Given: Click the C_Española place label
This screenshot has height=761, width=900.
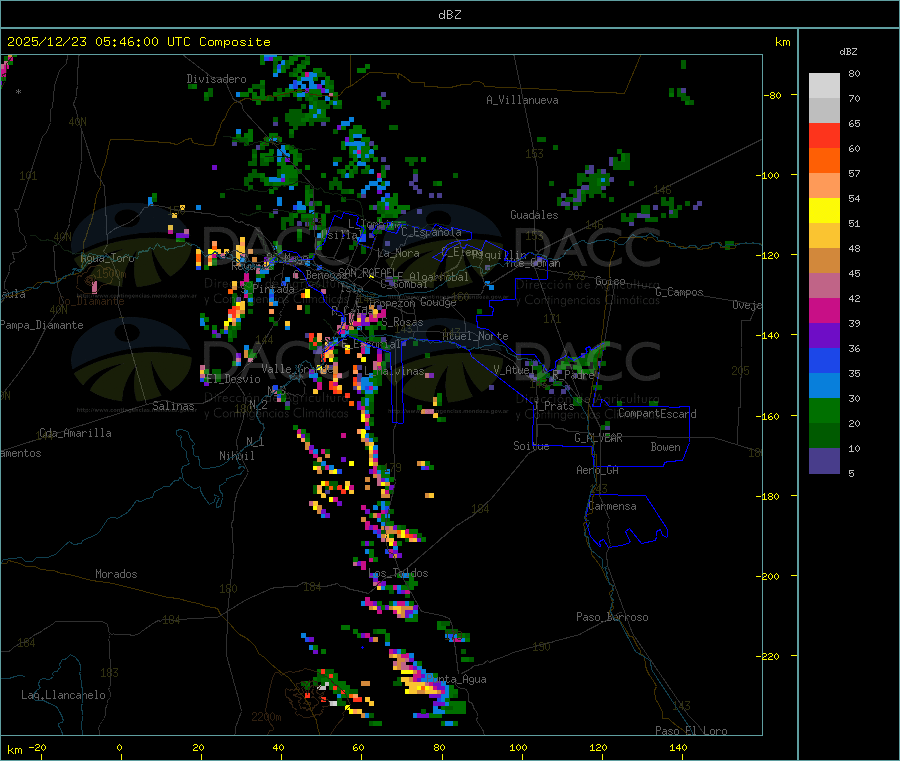Looking at the screenshot, I should click(431, 232).
